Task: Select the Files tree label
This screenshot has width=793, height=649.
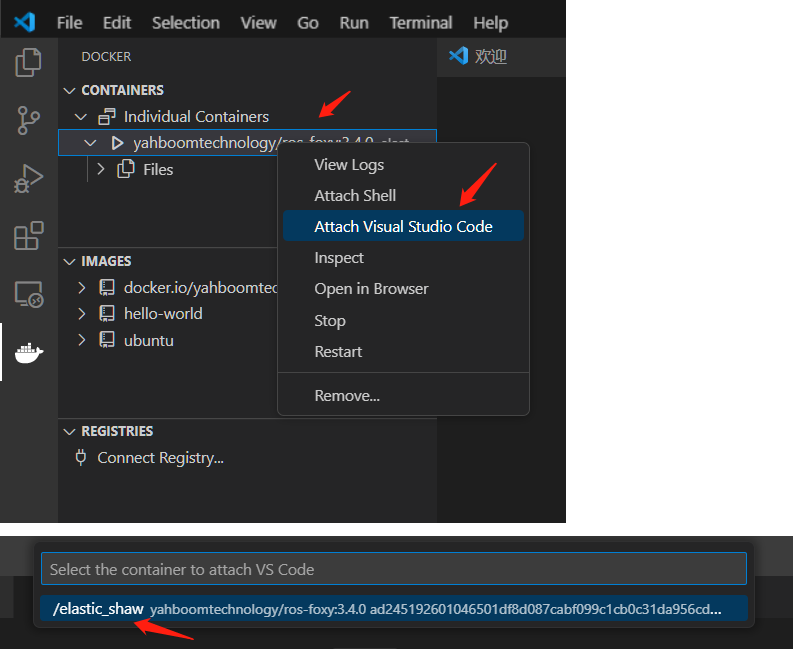Action: (158, 169)
